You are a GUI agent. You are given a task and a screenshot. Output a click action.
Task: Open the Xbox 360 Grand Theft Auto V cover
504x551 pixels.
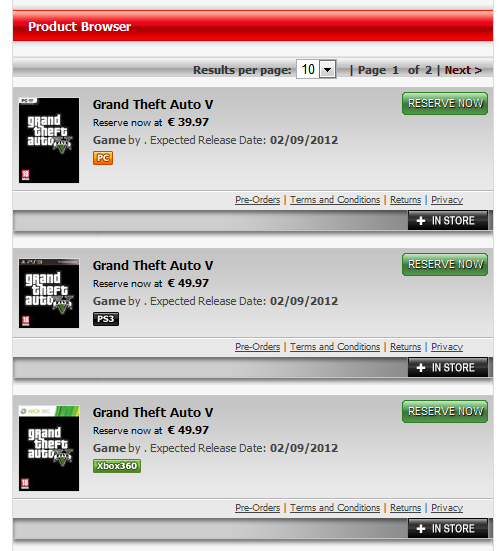49,448
